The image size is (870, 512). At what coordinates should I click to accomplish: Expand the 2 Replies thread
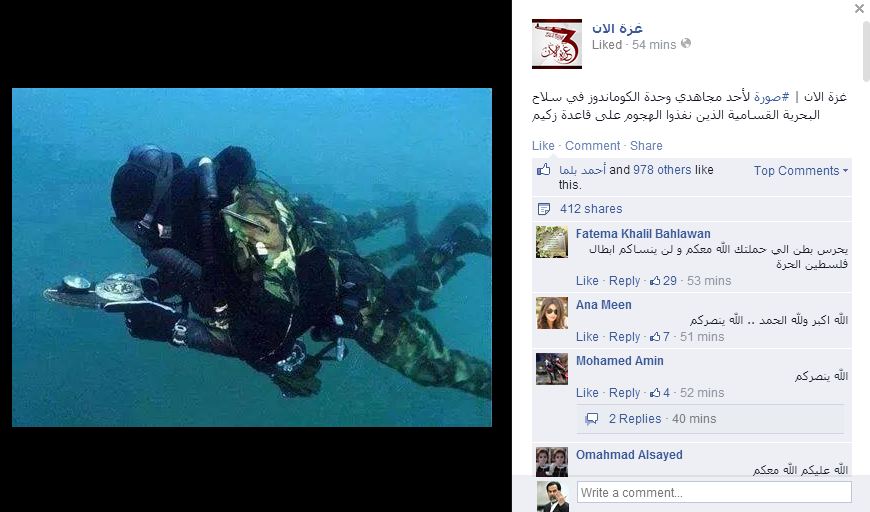[662, 419]
